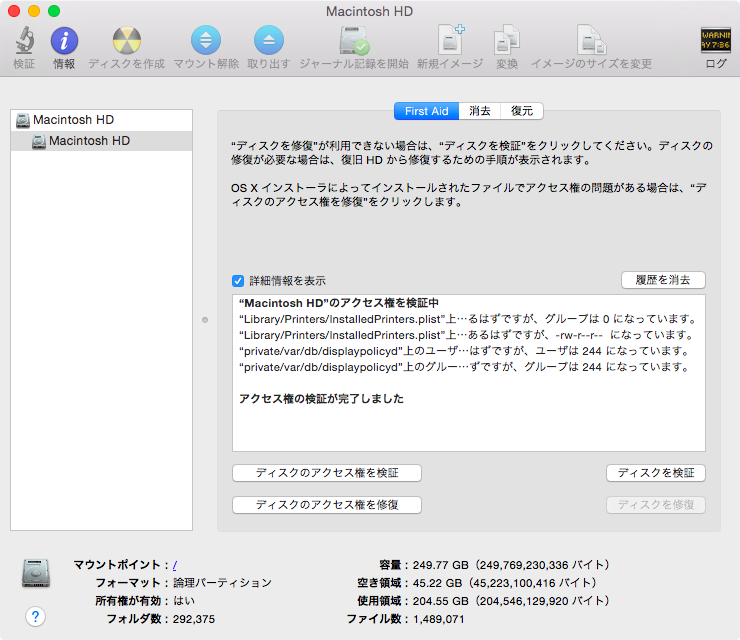Click the ディスクを作成 burn disc icon
This screenshot has height=640, width=740.
126,40
